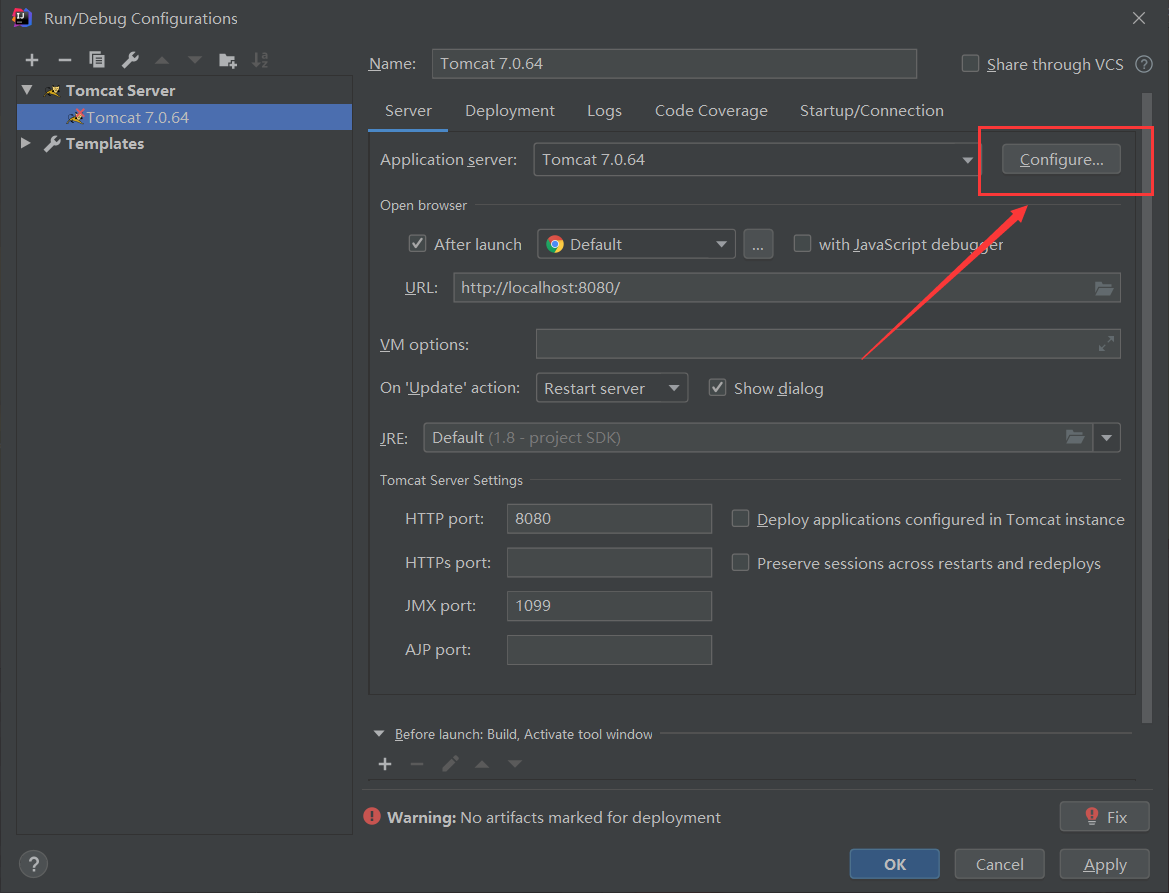Browse folder icon in URL field

1104,288
